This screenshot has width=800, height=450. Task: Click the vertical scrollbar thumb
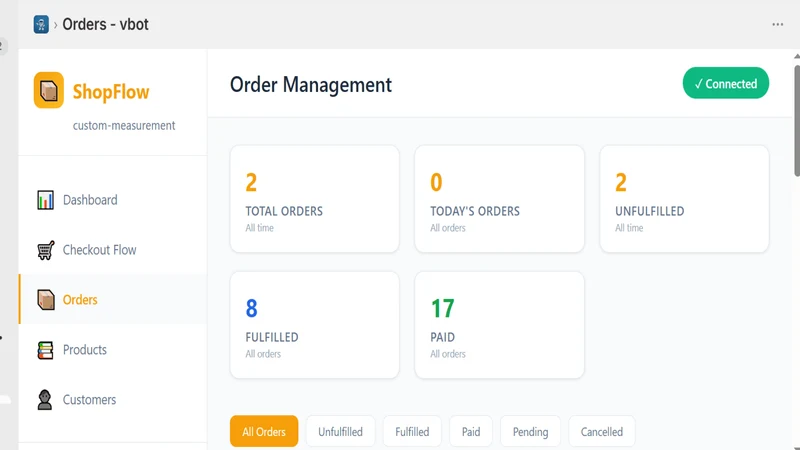point(797,121)
